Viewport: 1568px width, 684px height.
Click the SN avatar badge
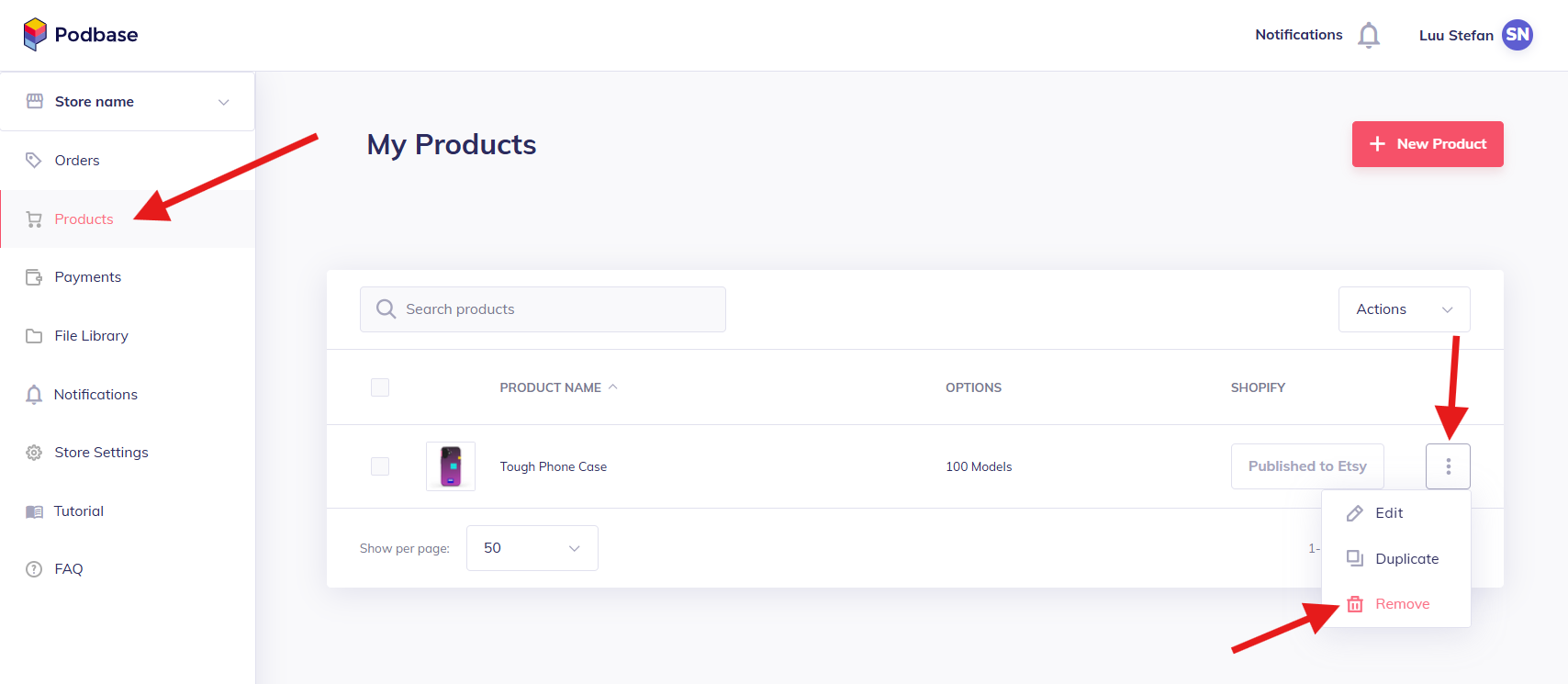click(x=1517, y=34)
